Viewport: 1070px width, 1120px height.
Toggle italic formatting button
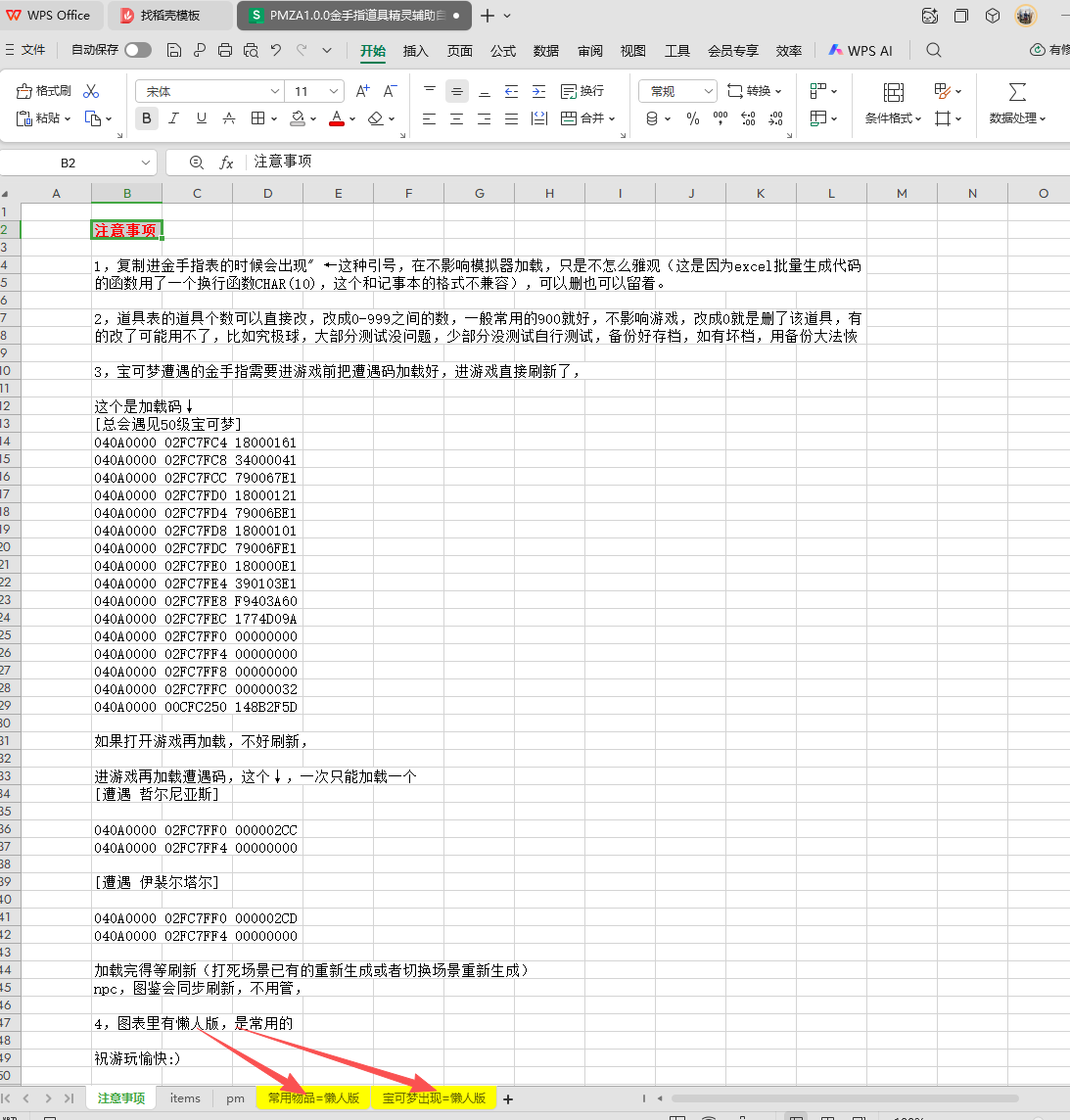click(173, 118)
